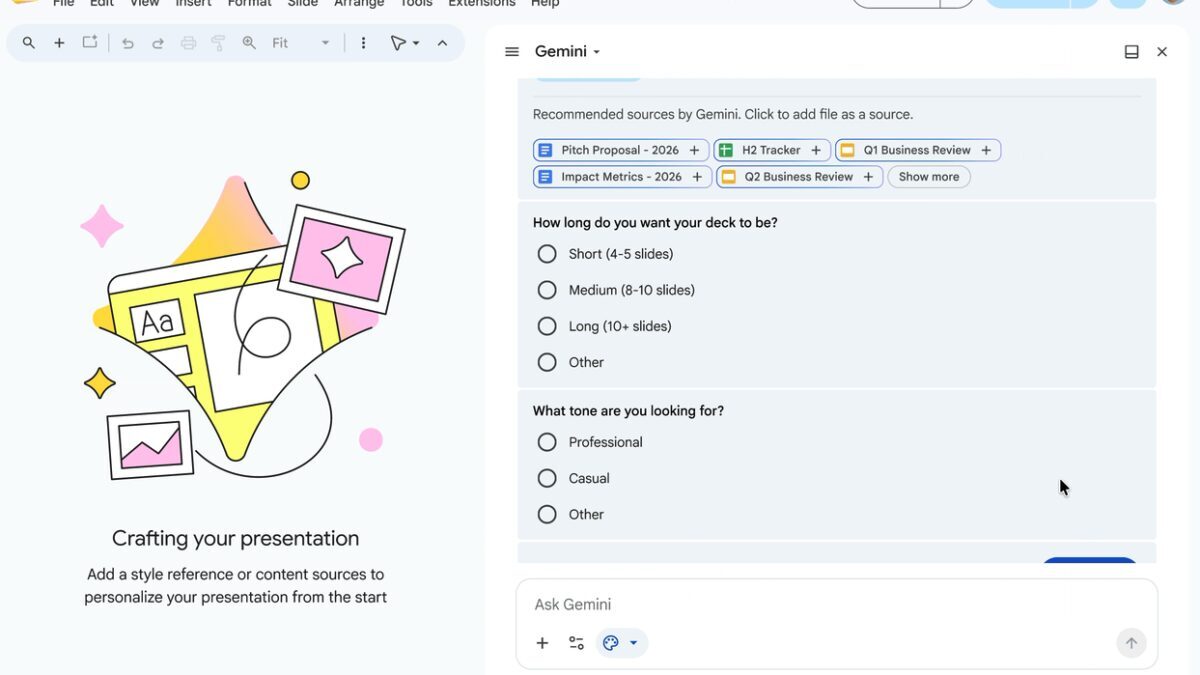Choose Other for tone
Viewport: 1200px width, 675px height.
(547, 514)
